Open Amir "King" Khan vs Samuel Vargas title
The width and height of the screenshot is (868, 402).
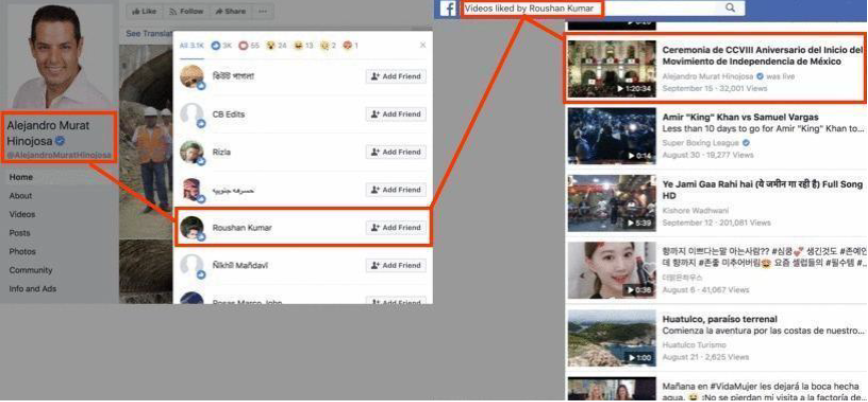(740, 117)
